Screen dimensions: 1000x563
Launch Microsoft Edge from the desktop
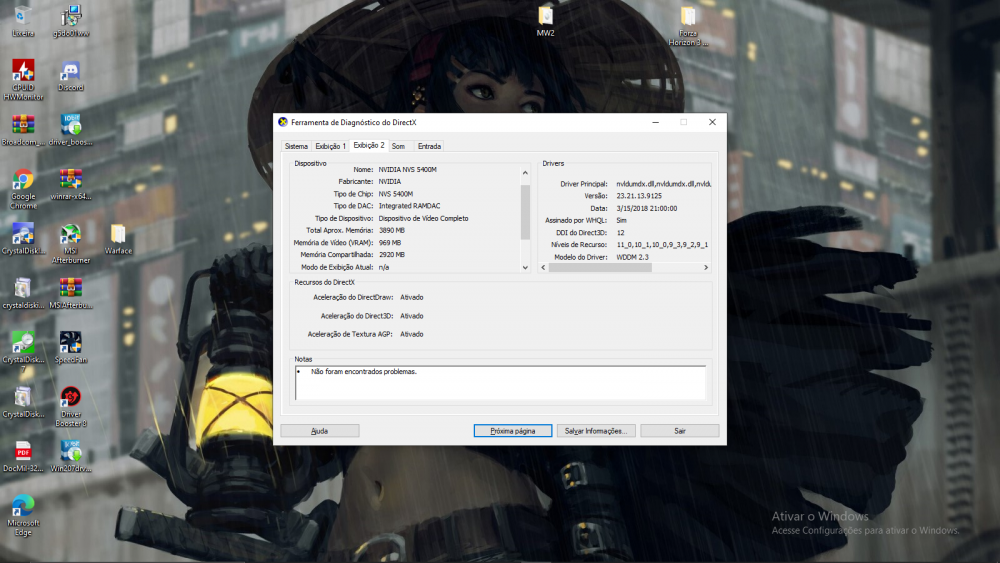(23, 513)
